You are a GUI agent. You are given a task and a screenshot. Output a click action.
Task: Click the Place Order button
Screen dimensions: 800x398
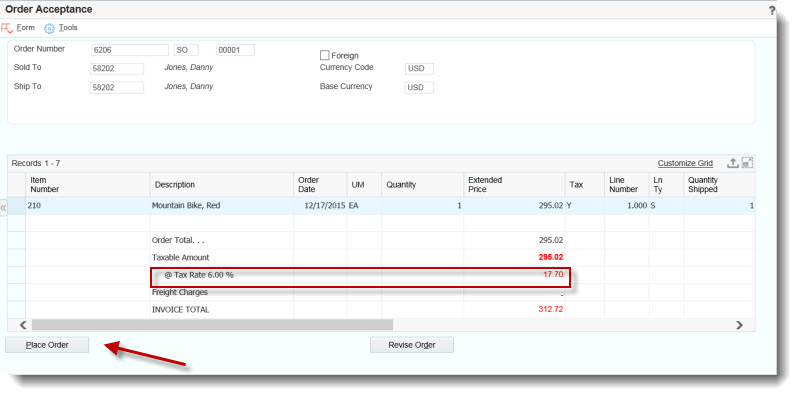[x=47, y=345]
